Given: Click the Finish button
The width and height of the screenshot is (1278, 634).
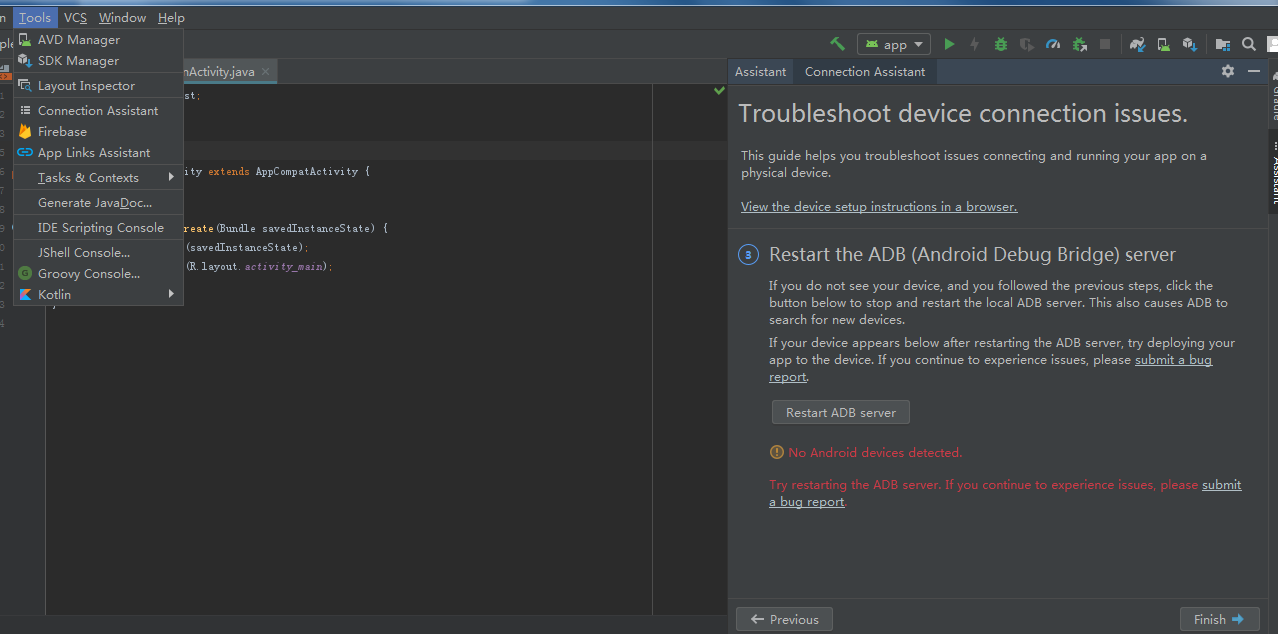Looking at the screenshot, I should (x=1219, y=620).
